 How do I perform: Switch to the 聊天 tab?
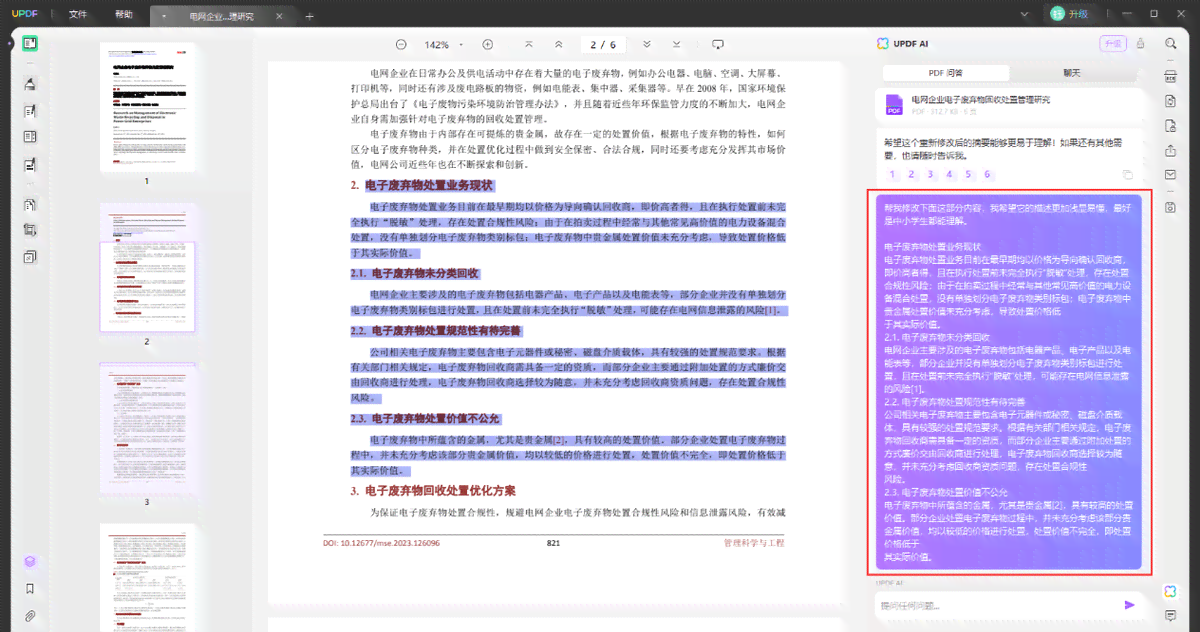1072,73
